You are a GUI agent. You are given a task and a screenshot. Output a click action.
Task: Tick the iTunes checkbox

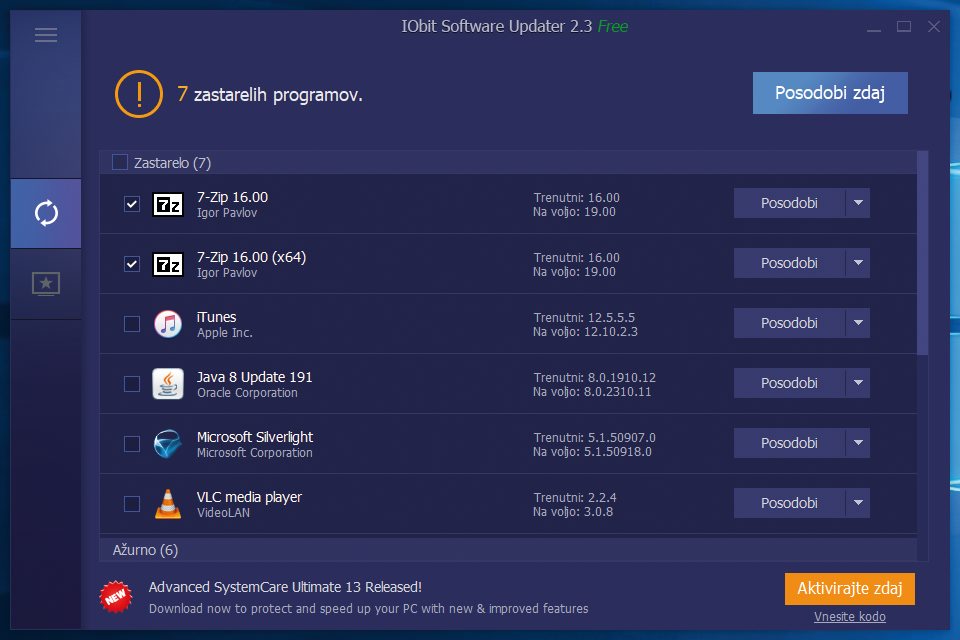(x=132, y=324)
